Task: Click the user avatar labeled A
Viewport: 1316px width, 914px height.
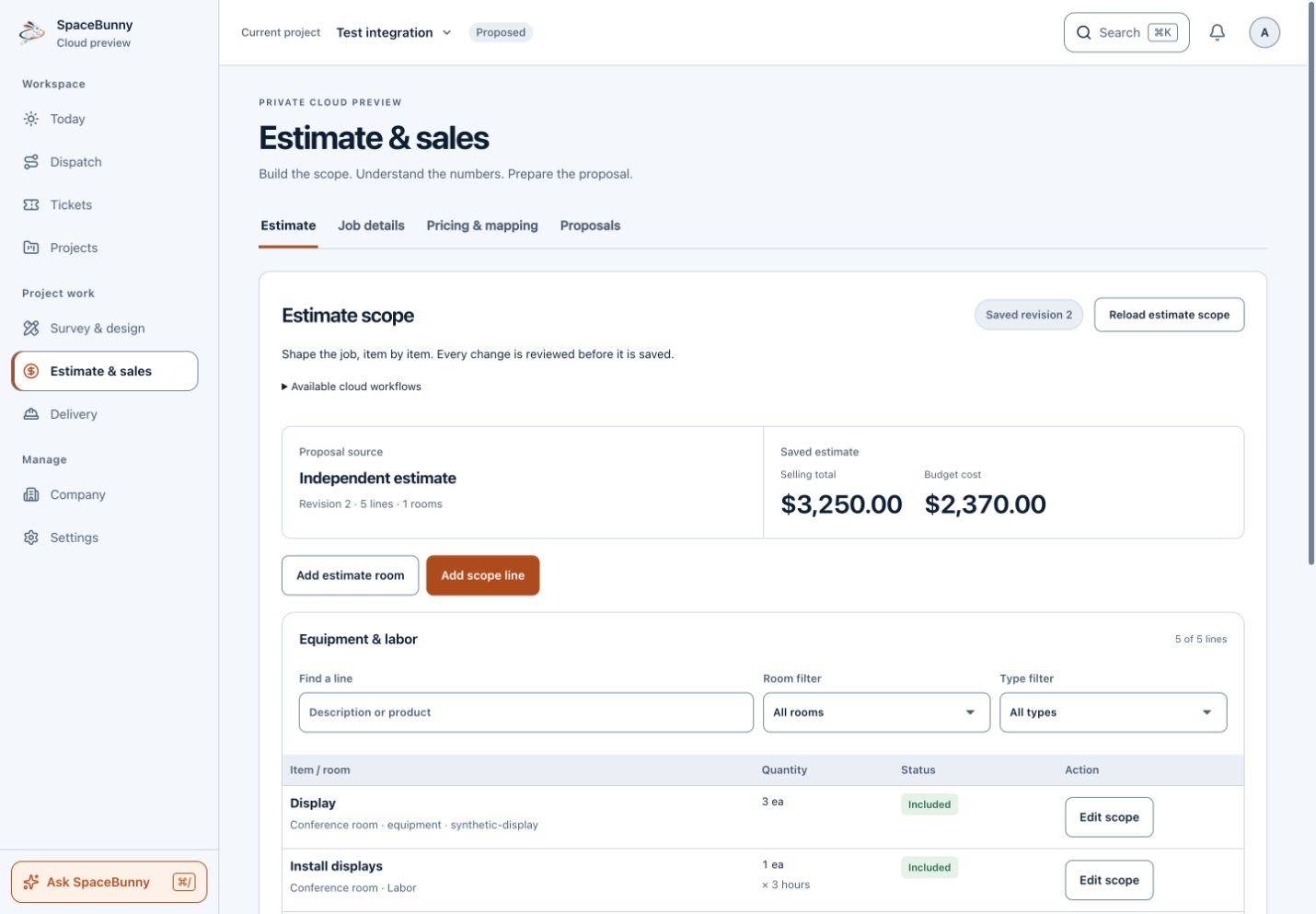Action: (x=1264, y=32)
